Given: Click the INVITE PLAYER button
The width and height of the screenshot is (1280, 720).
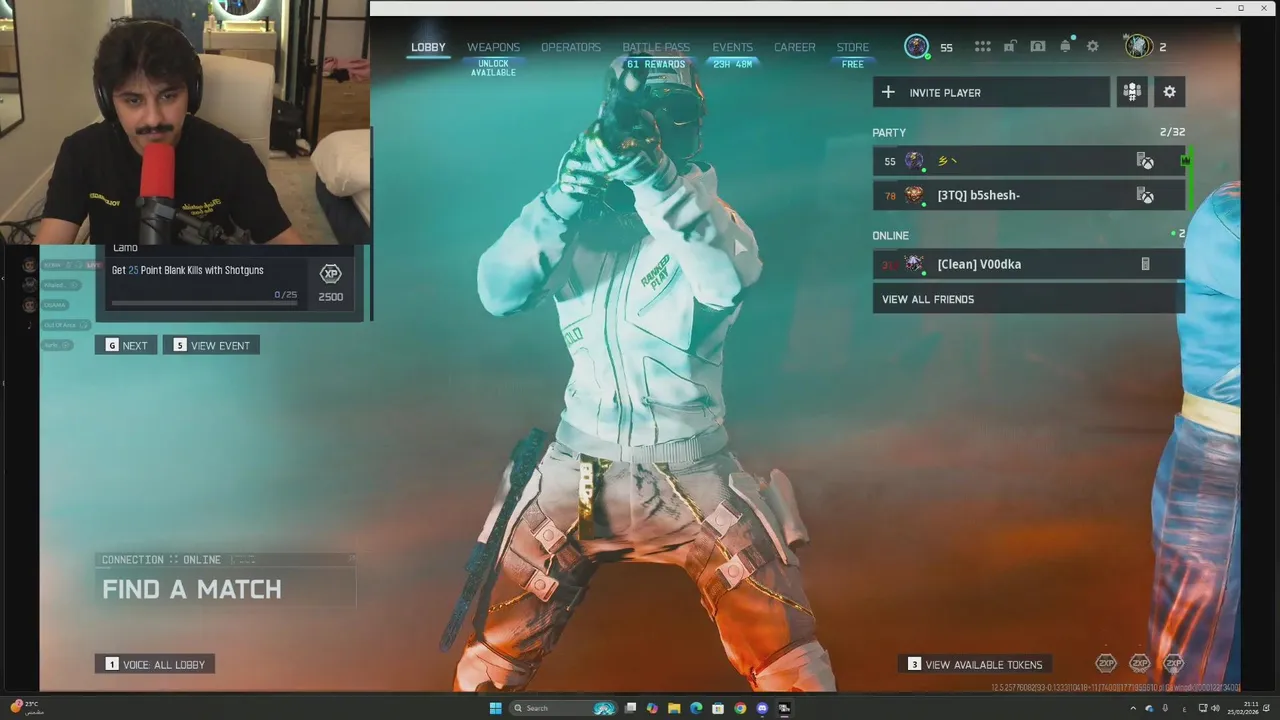Looking at the screenshot, I should [991, 92].
